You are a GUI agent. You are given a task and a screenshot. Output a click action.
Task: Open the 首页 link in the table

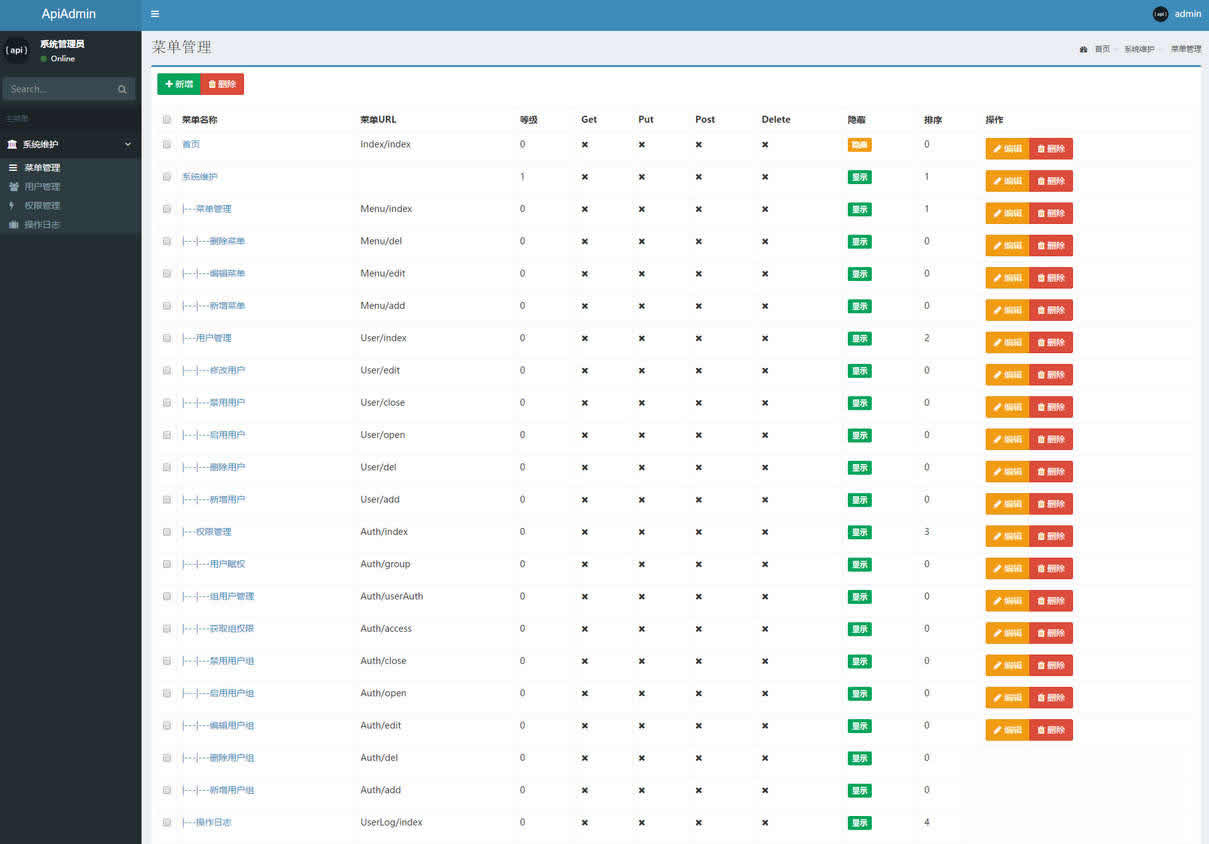[192, 144]
